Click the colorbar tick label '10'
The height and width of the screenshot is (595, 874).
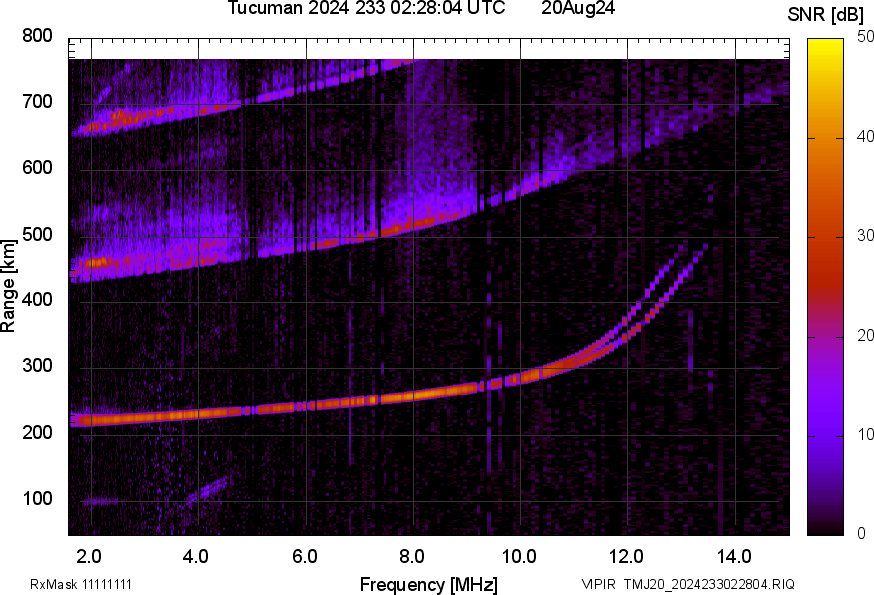865,434
